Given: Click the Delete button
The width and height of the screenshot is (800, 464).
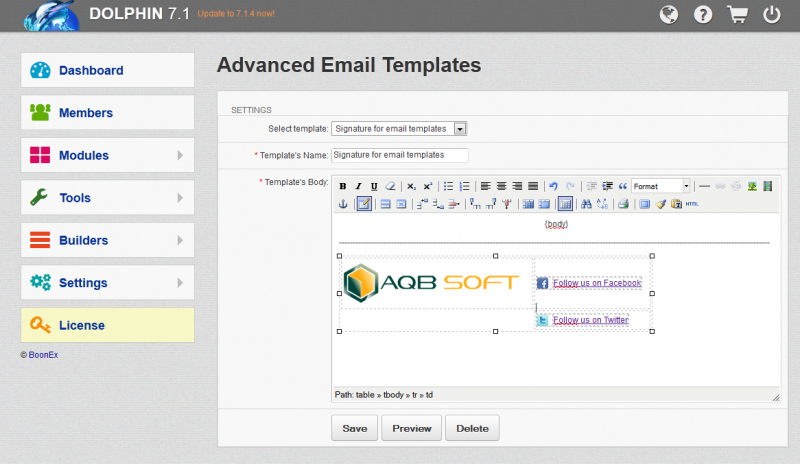Looking at the screenshot, I should pos(472,428).
